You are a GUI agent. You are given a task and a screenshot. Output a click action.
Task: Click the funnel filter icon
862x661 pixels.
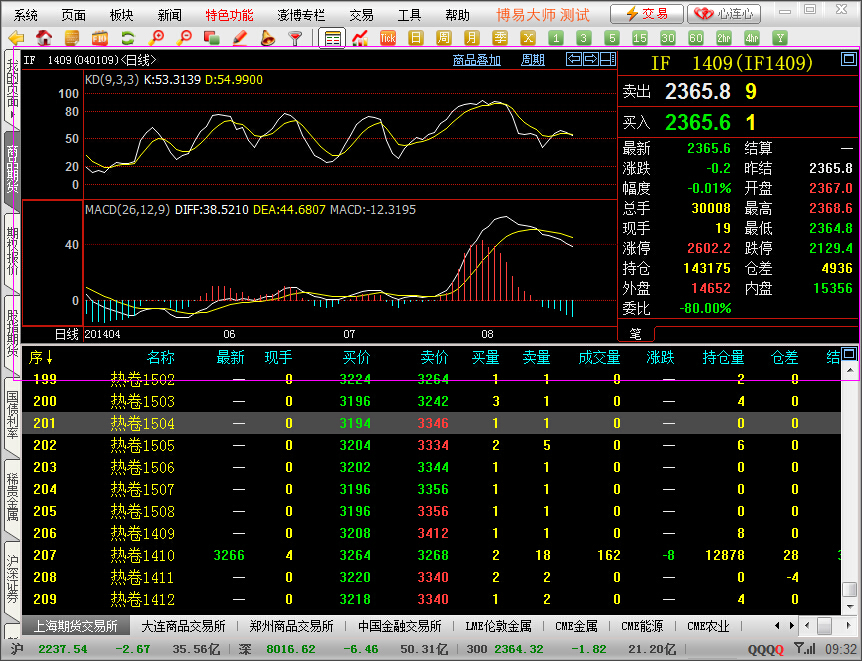pyautogui.click(x=295, y=38)
